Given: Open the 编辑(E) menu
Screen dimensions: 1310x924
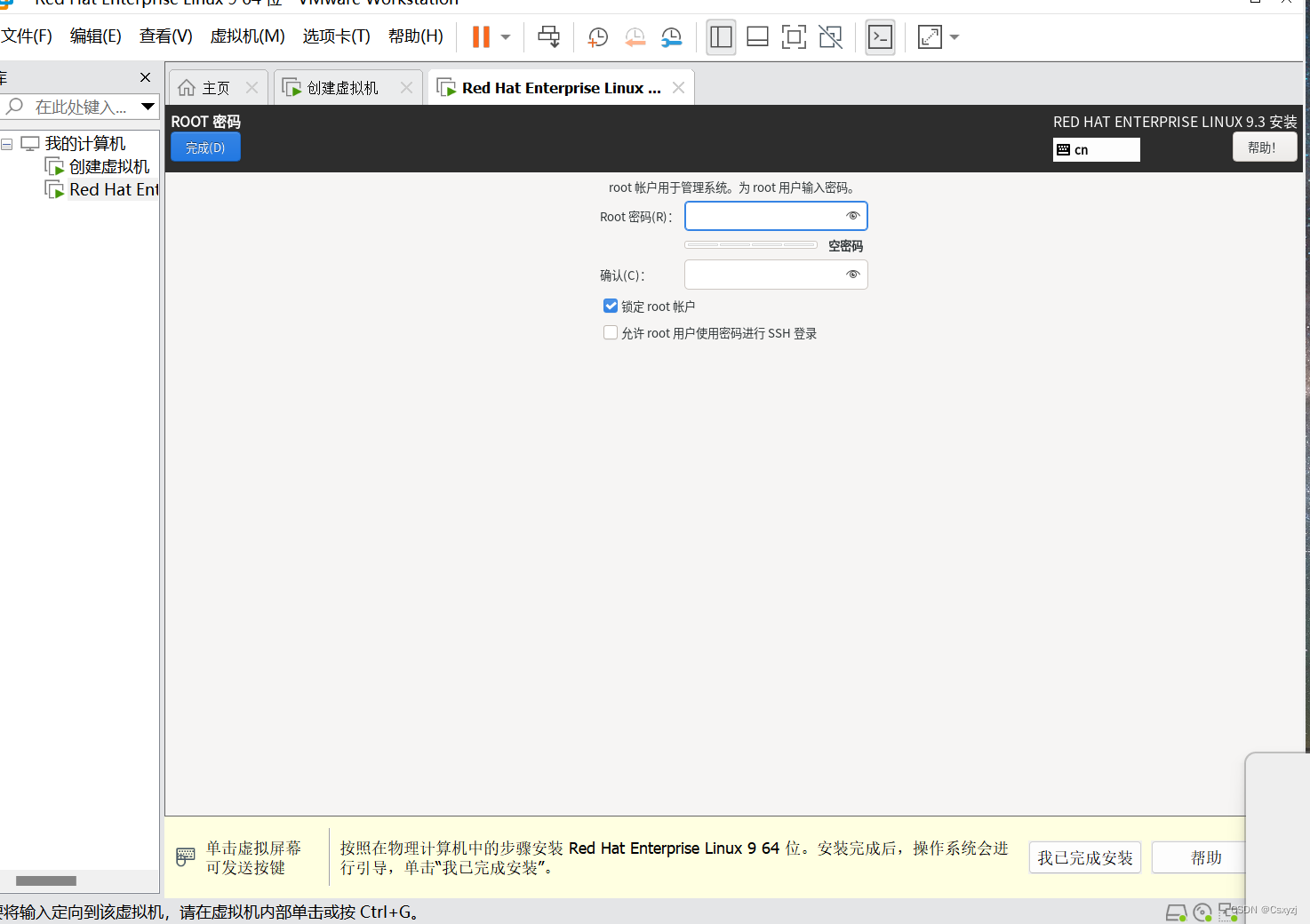Looking at the screenshot, I should coord(95,36).
